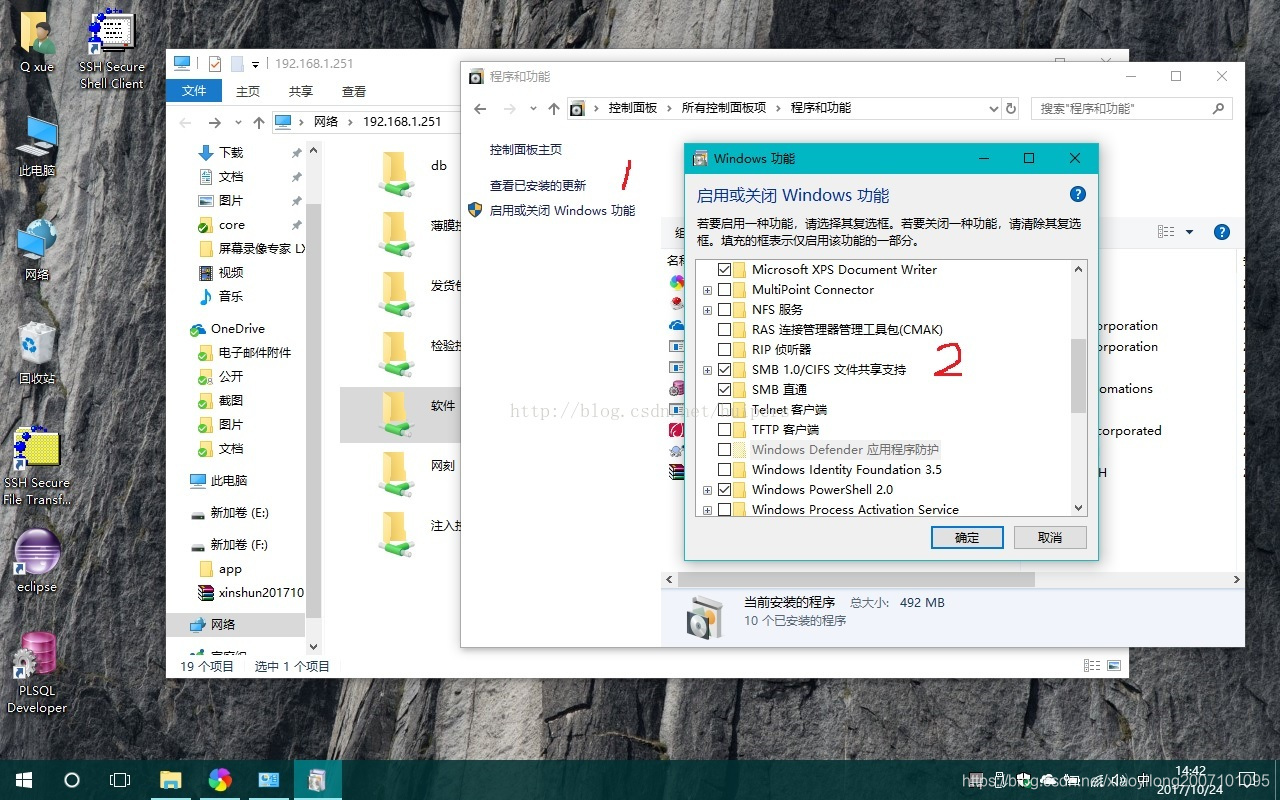Click 取消 in Windows 功能 dialog

coord(1050,537)
